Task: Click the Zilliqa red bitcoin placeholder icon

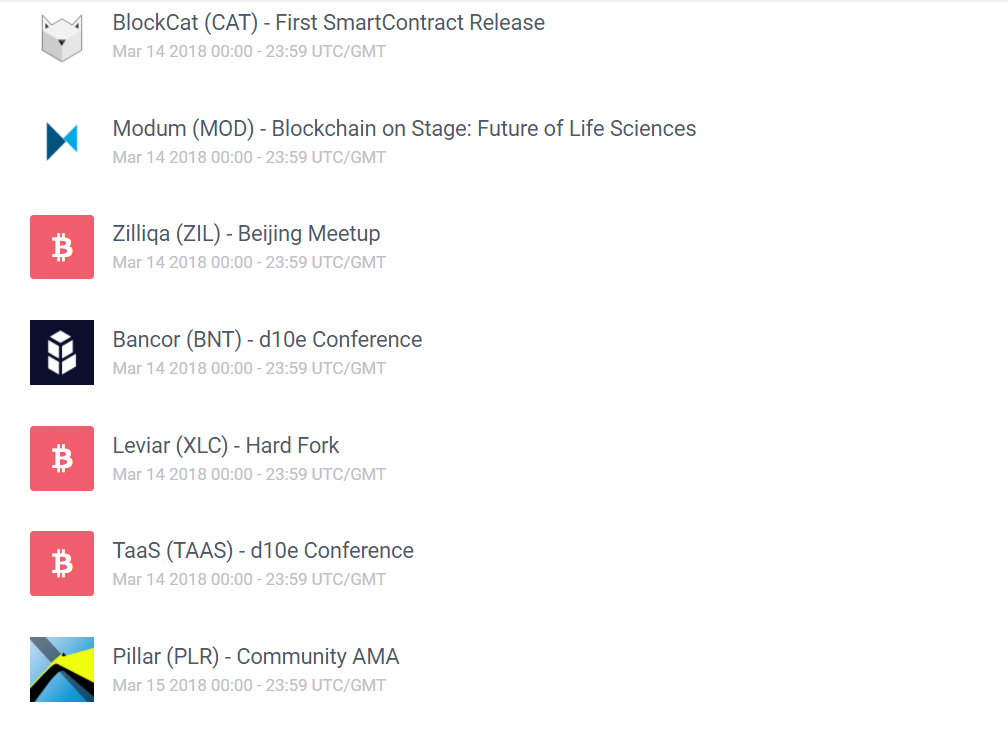Action: pyautogui.click(x=62, y=247)
